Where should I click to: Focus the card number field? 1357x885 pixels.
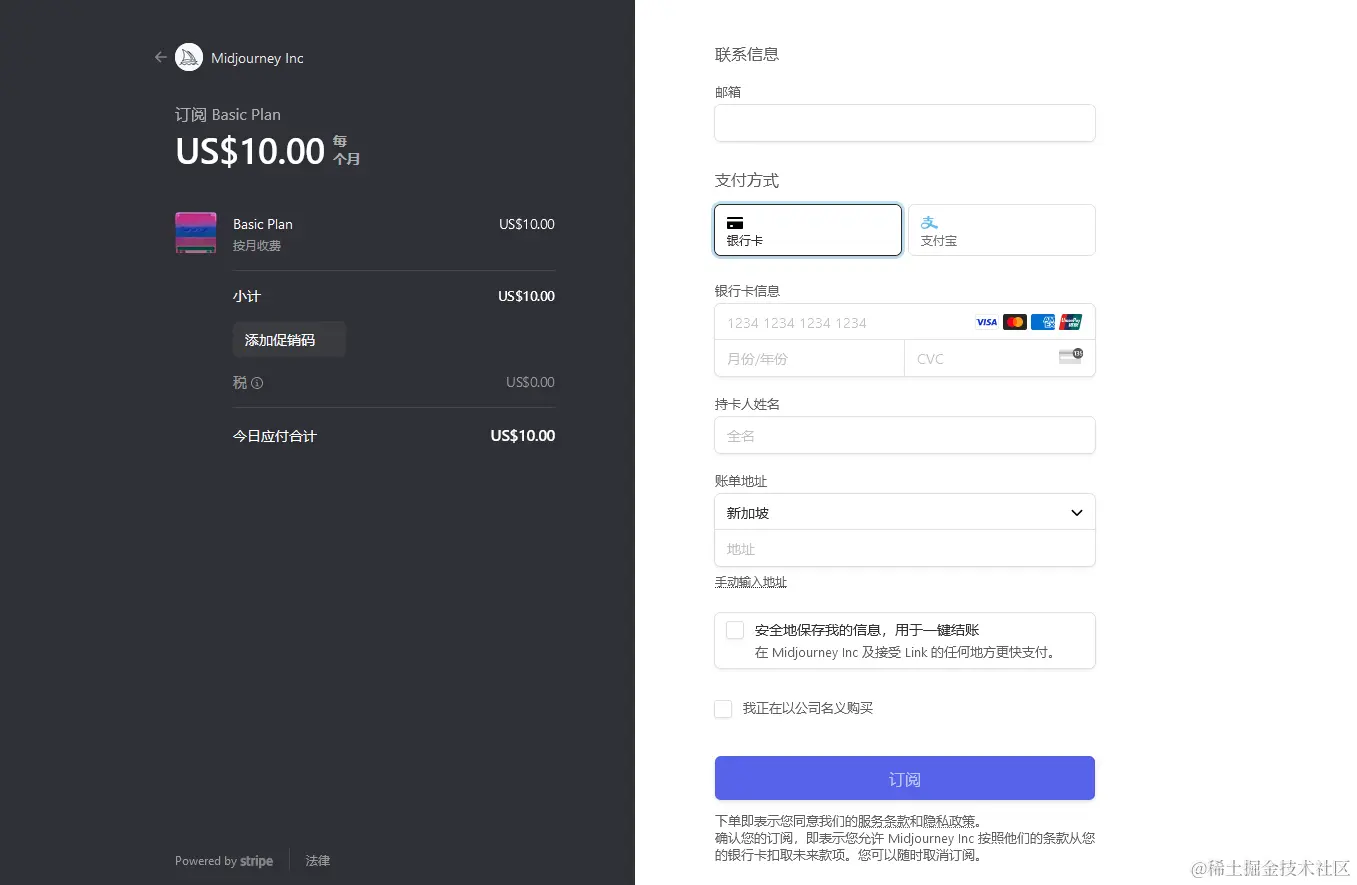pos(905,322)
